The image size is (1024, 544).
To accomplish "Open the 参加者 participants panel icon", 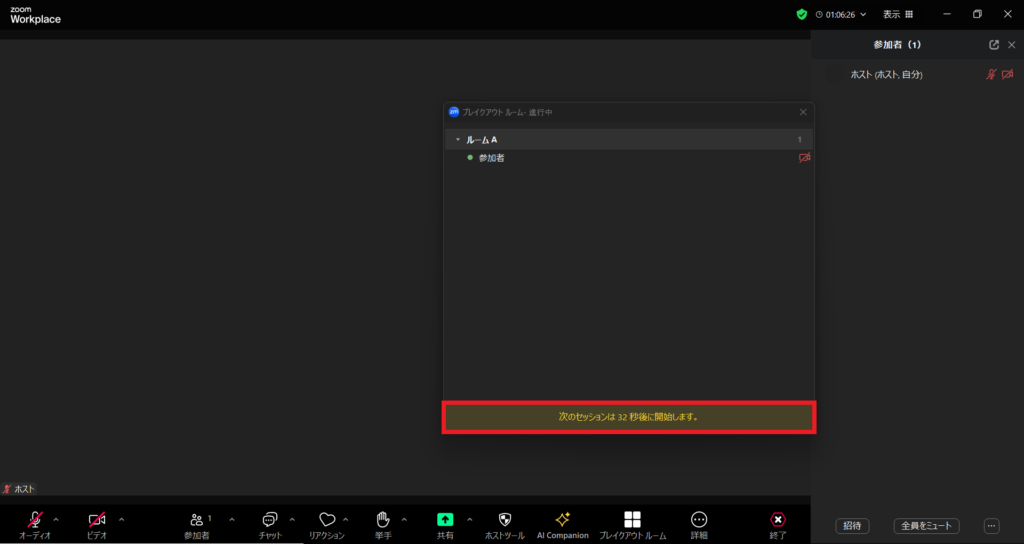I will [x=197, y=520].
